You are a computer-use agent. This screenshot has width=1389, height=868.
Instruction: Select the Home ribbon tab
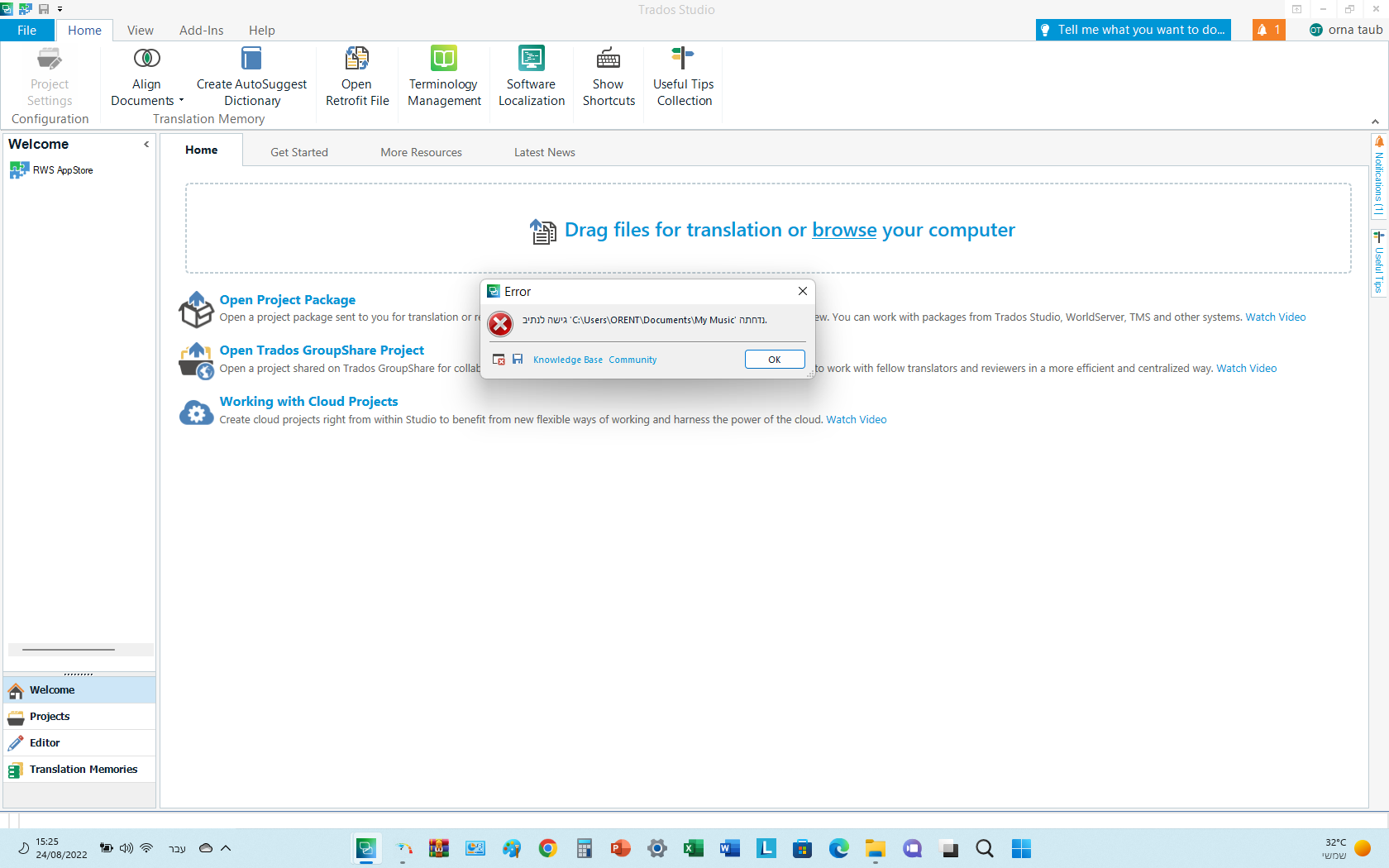coord(84,30)
